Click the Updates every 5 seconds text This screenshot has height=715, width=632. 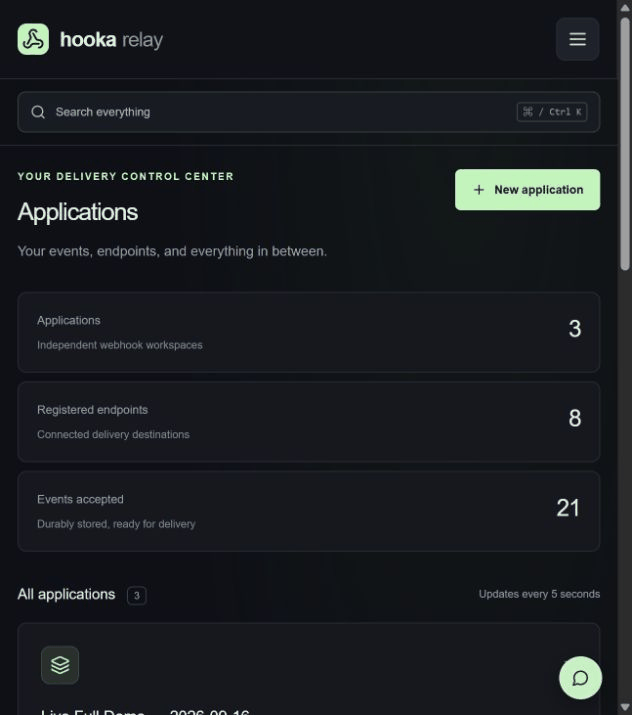pos(539,594)
